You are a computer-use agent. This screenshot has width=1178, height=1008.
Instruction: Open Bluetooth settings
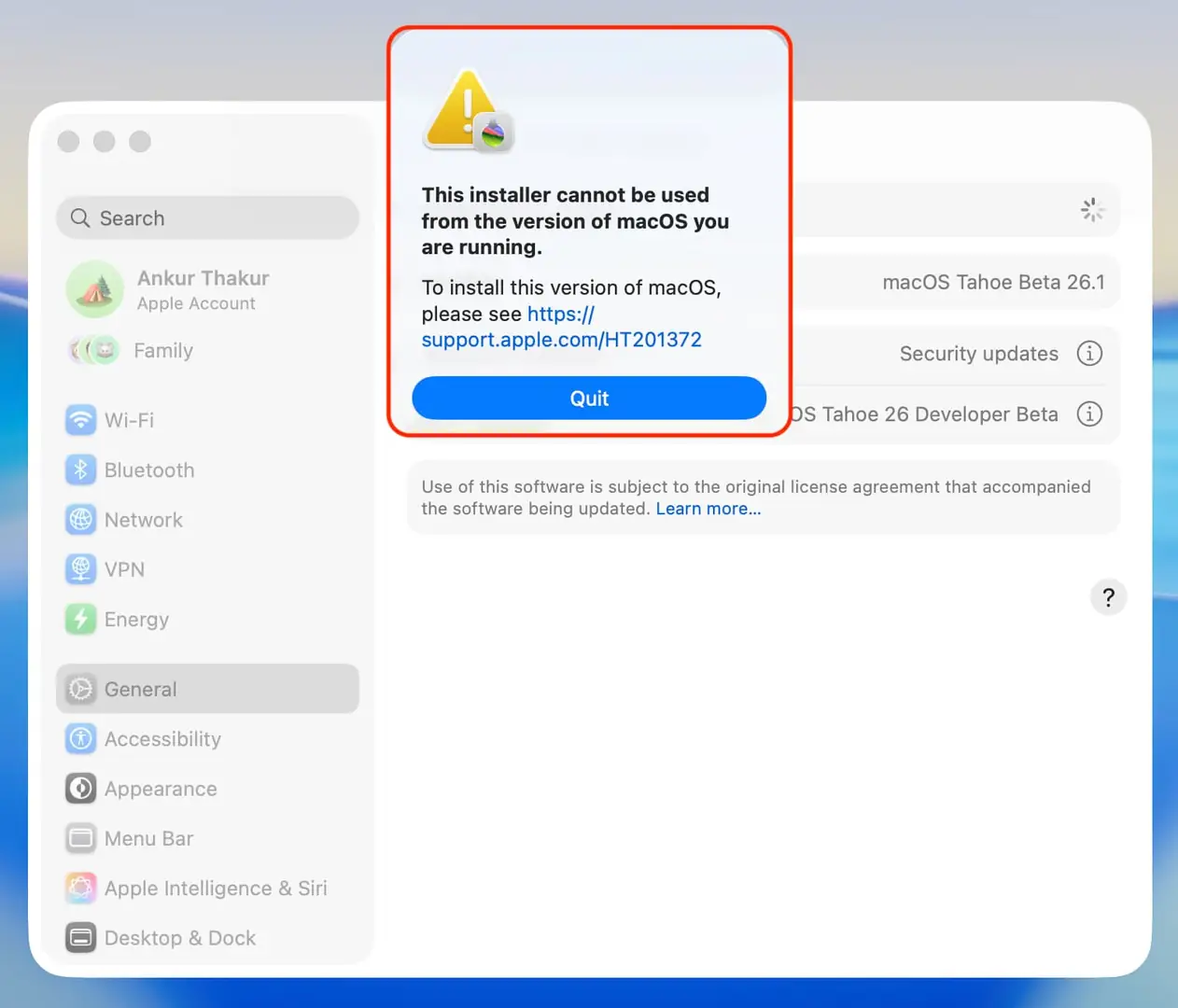(207, 470)
